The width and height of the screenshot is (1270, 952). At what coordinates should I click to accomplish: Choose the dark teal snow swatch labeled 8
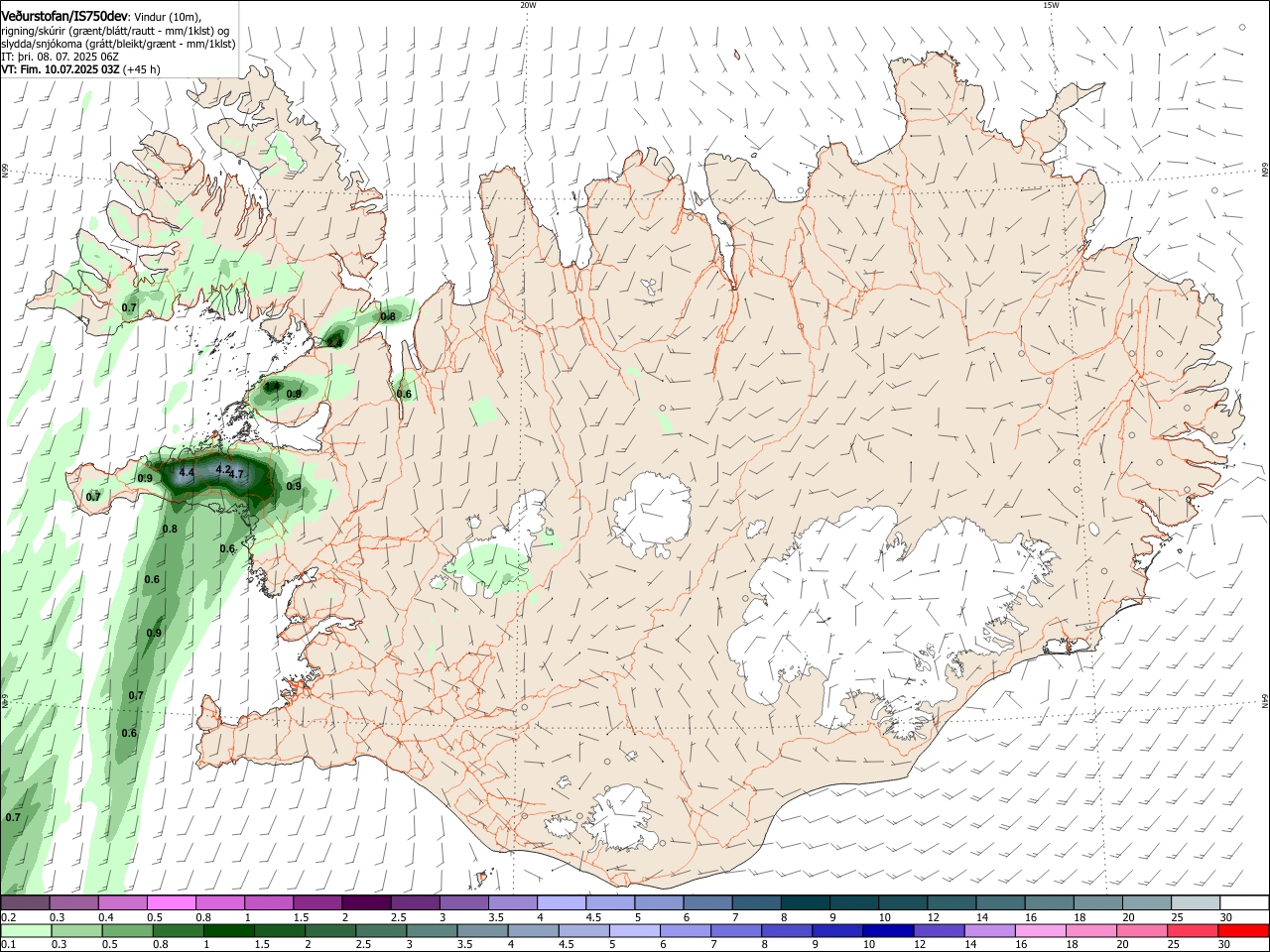[805, 903]
